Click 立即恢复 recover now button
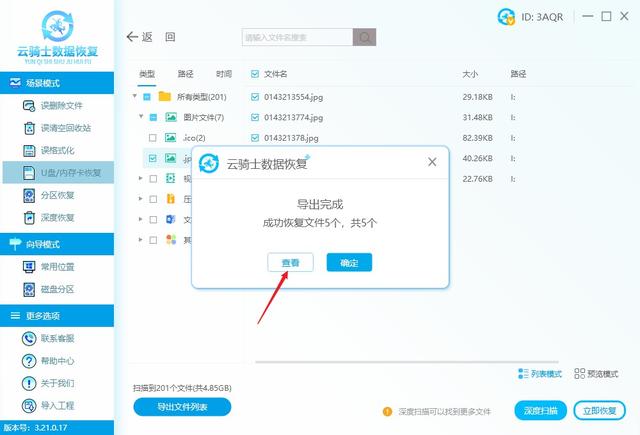The image size is (640, 435). click(599, 411)
